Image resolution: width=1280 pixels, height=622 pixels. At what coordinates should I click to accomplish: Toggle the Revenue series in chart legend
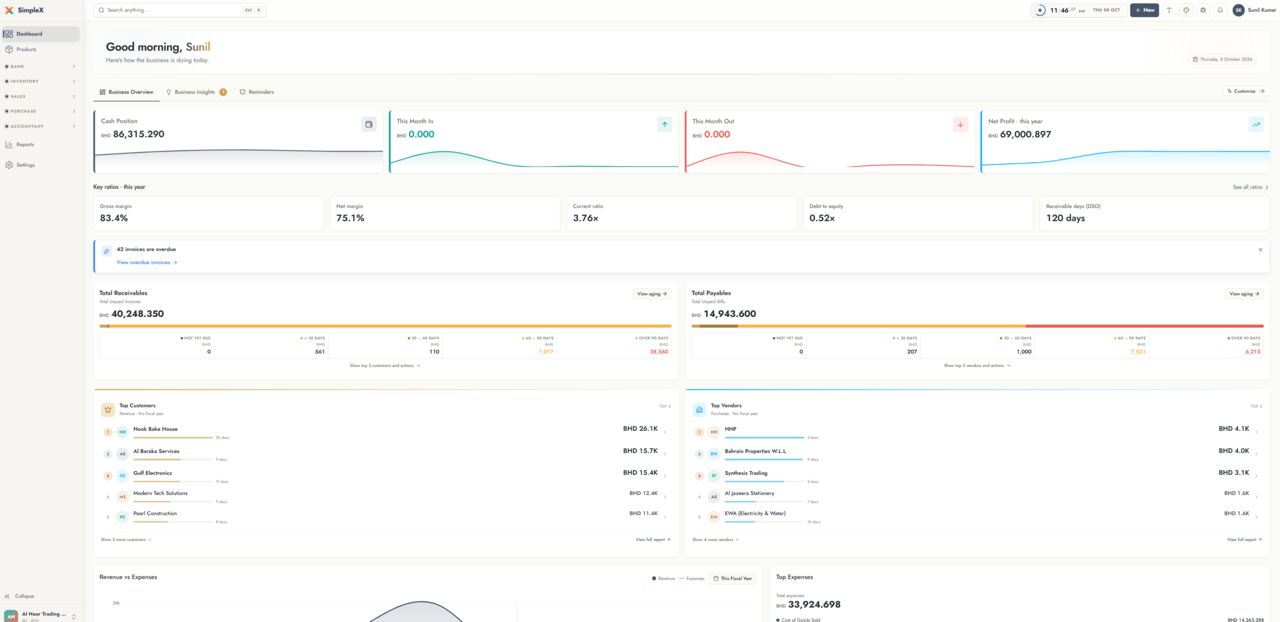[663, 578]
